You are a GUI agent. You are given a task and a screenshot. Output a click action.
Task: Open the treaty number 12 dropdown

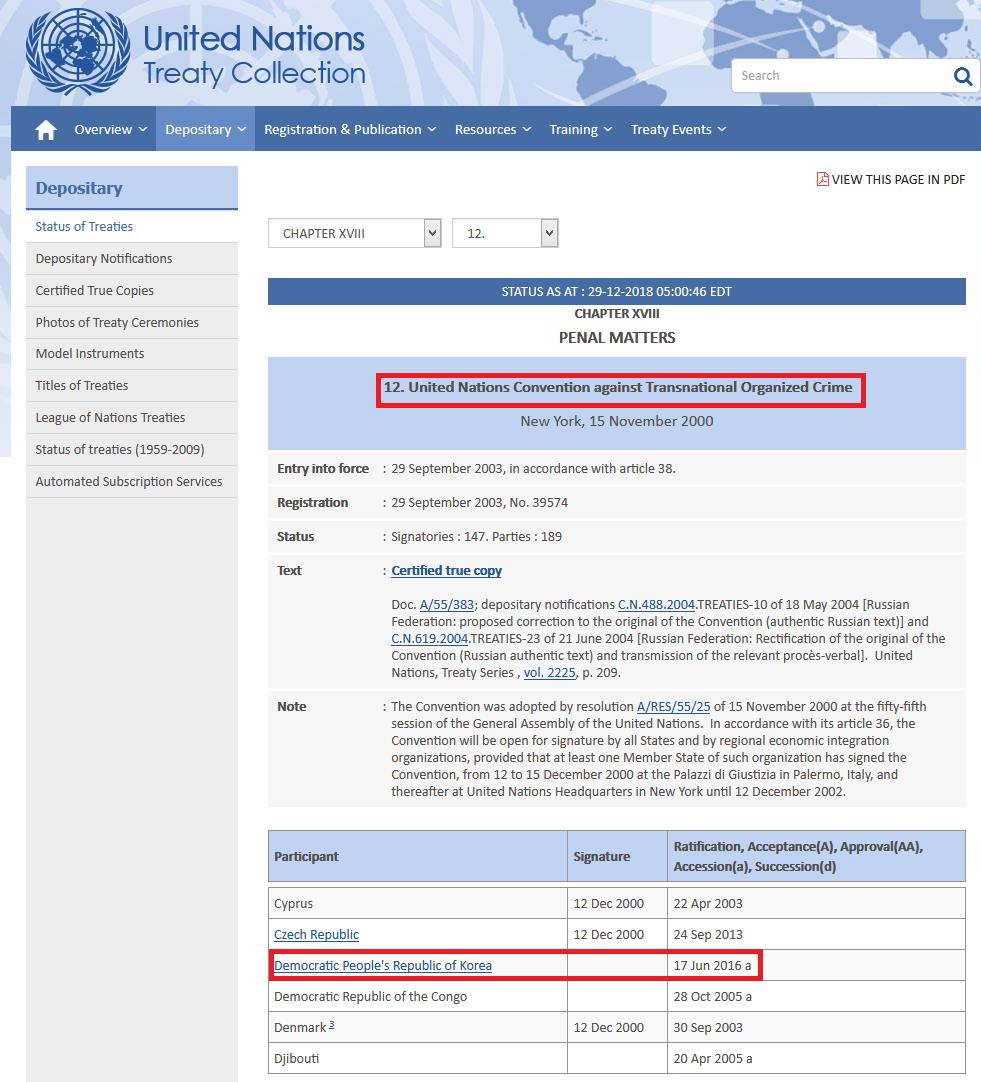coord(505,233)
